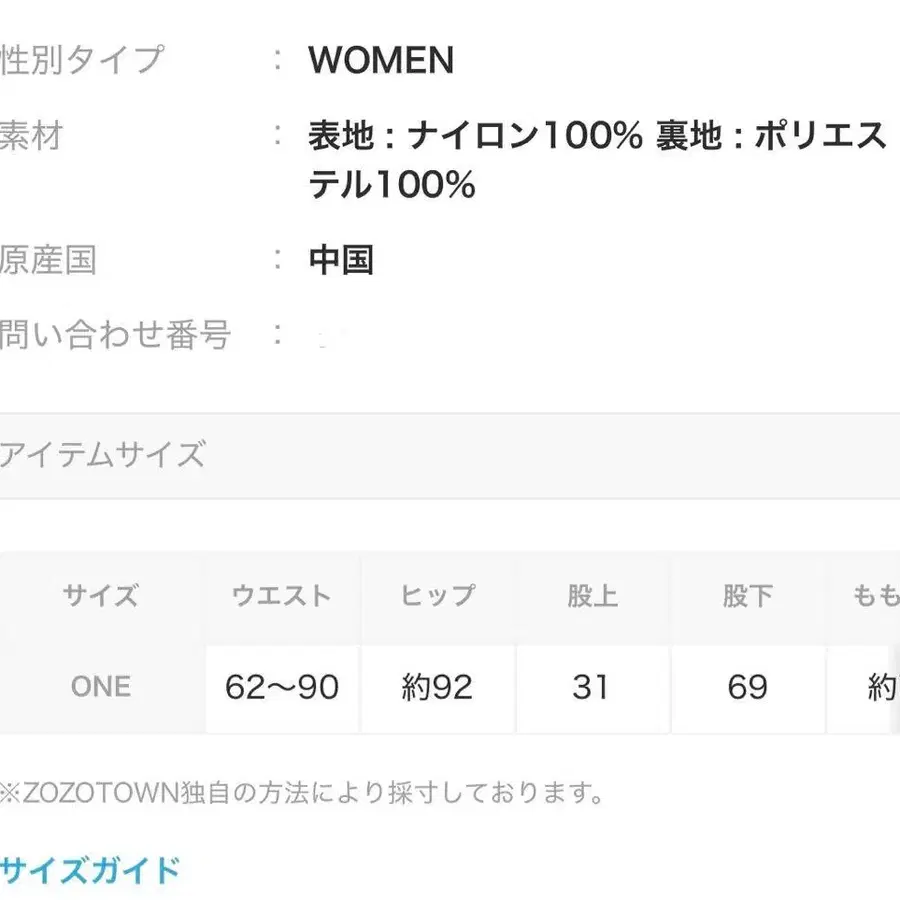The width and height of the screenshot is (900, 900).
Task: Click the WOMEN gender type value
Action: (x=380, y=60)
